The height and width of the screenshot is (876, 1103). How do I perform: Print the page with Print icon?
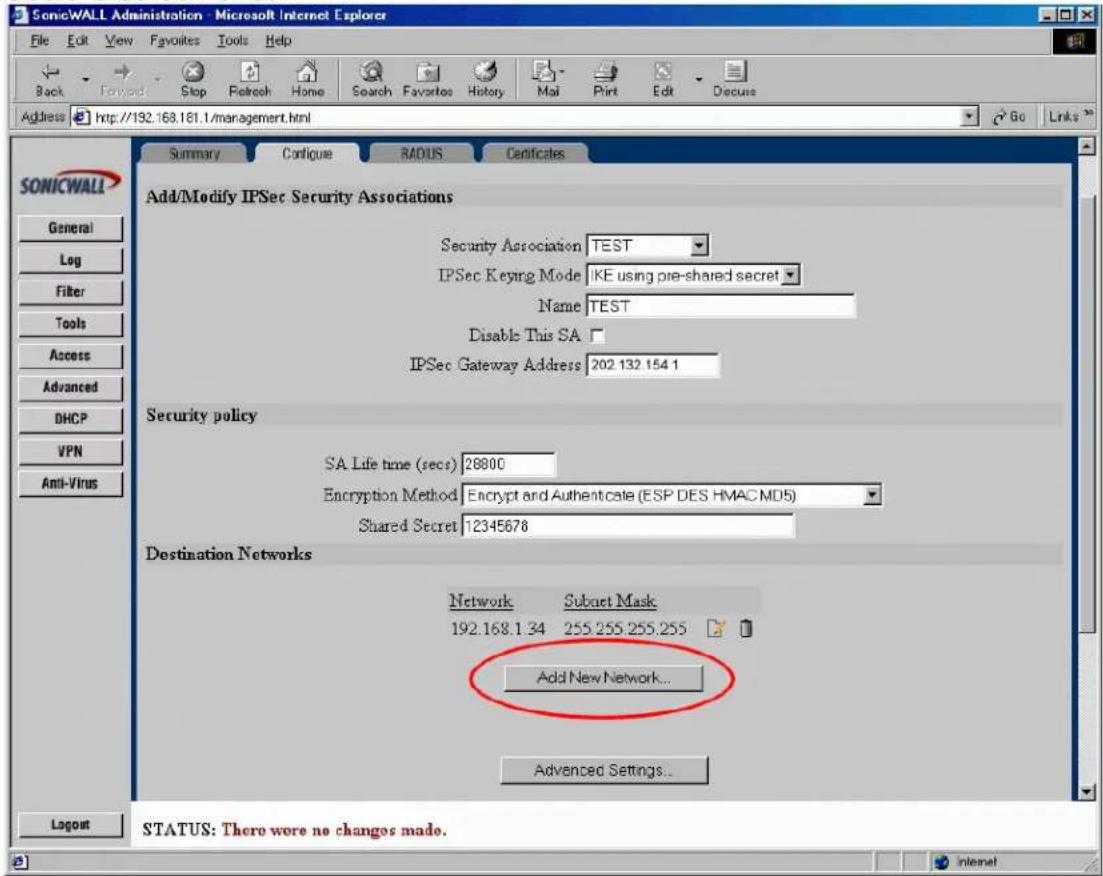pyautogui.click(x=605, y=80)
